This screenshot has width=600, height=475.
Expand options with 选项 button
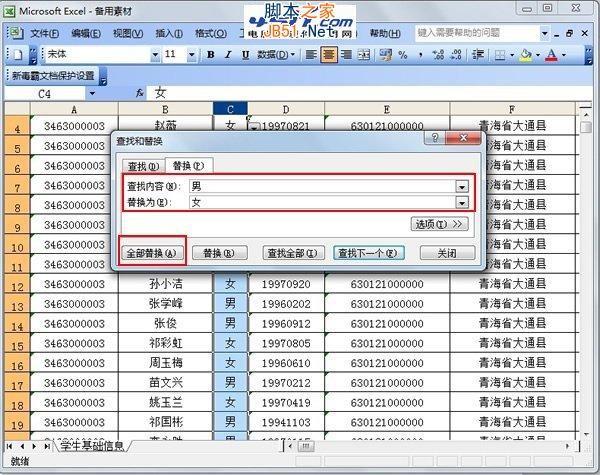440,224
